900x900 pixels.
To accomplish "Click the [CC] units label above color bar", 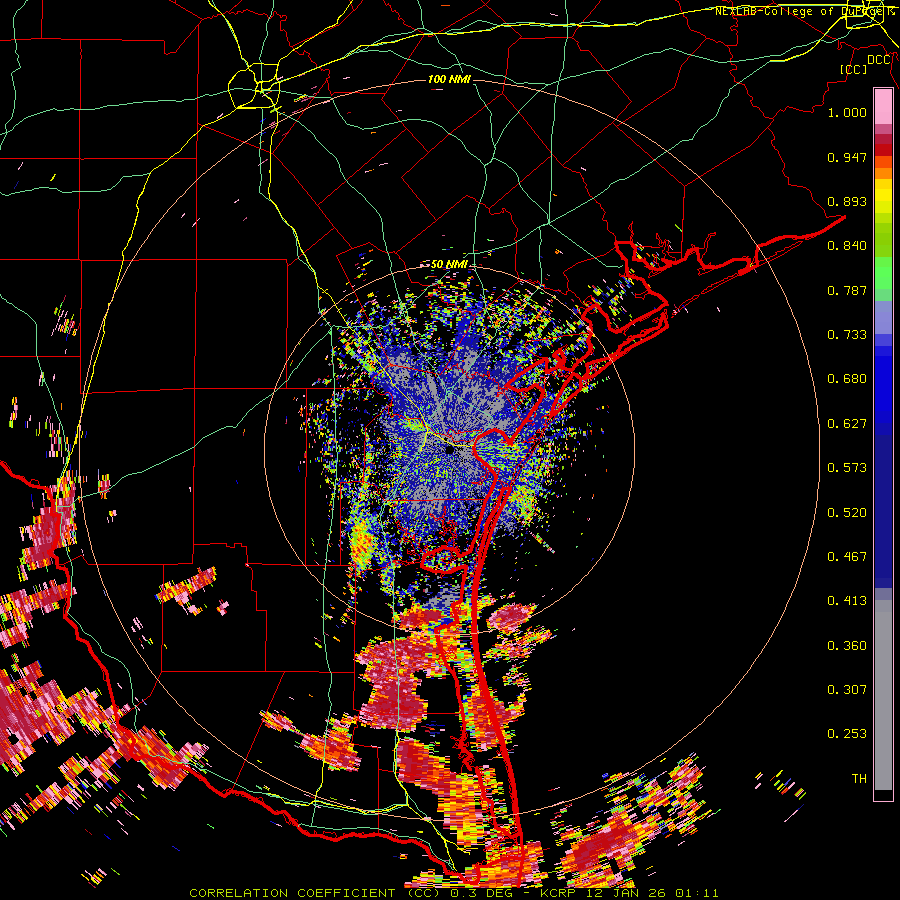I will tap(853, 69).
